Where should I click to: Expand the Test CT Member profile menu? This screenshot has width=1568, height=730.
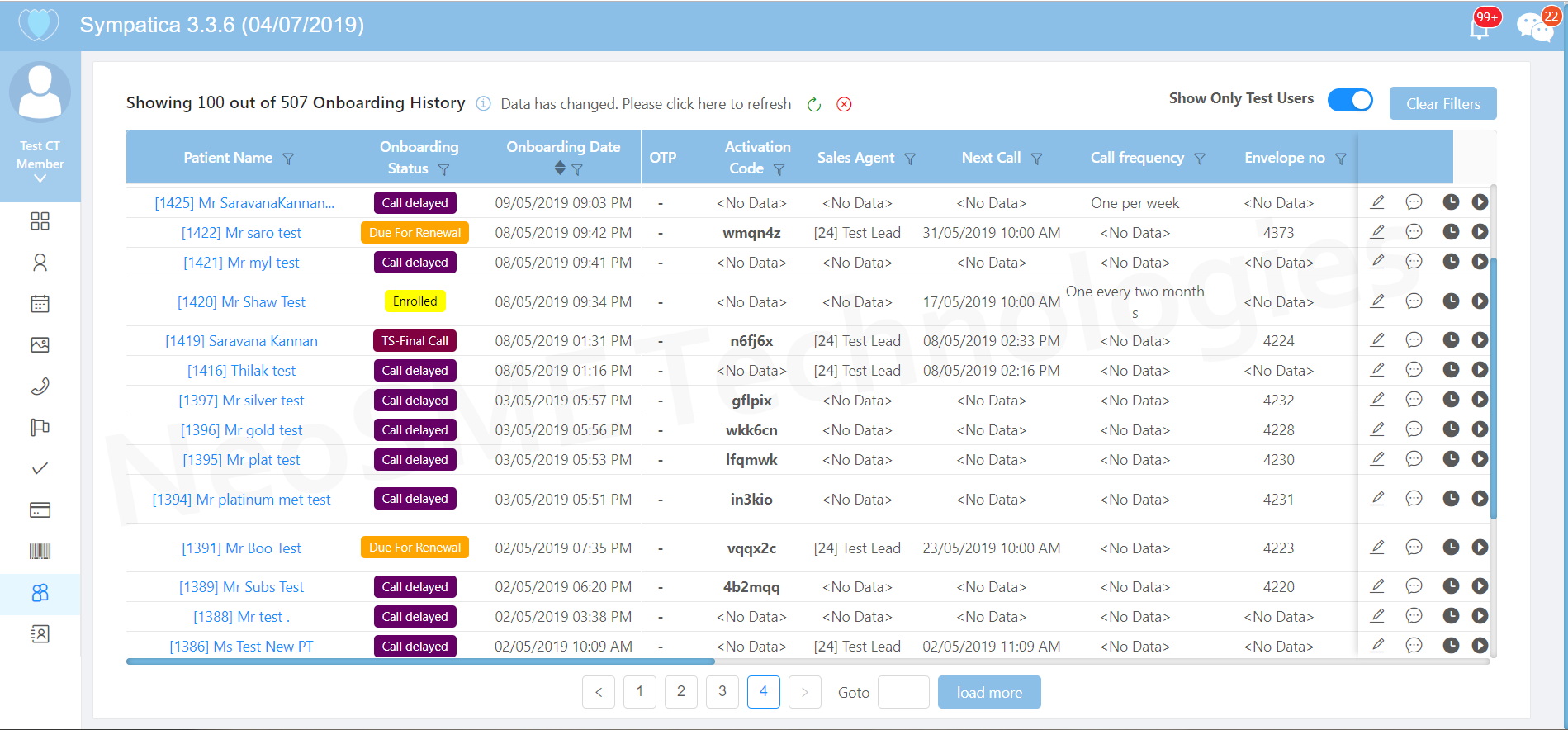pyautogui.click(x=40, y=178)
